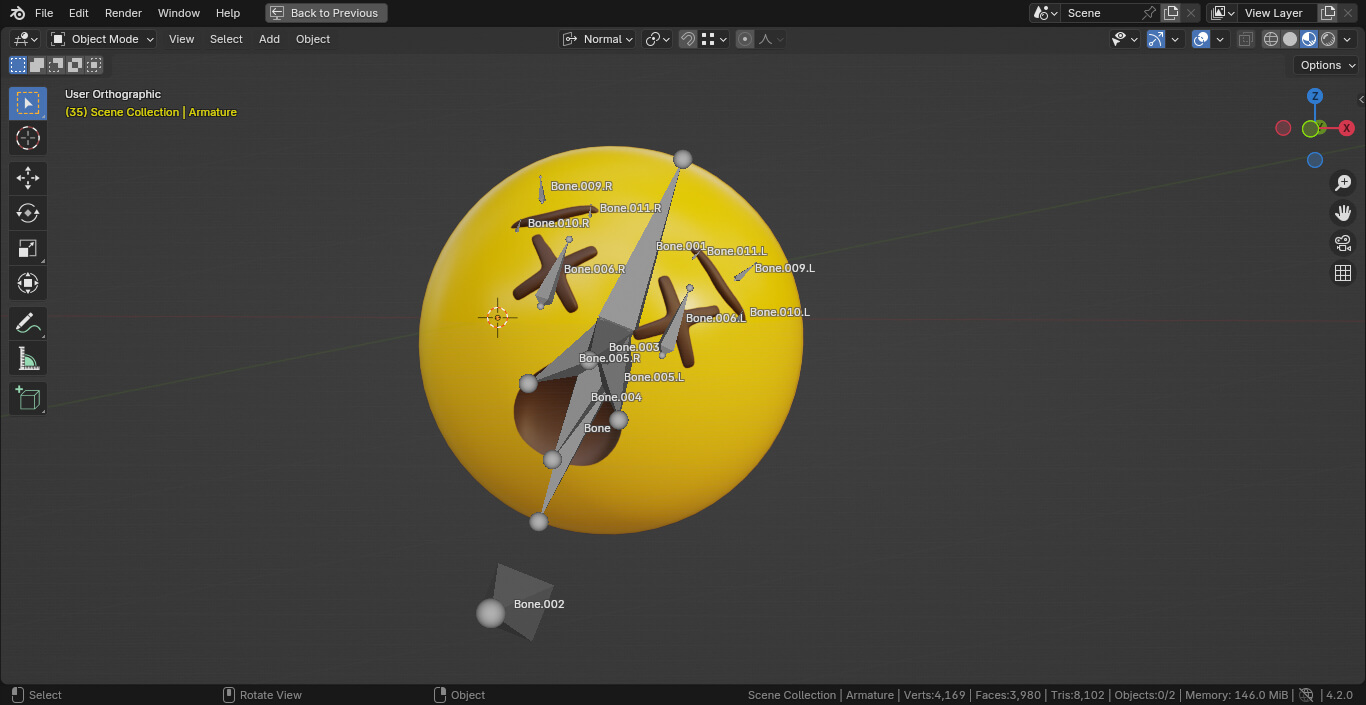Select the Move tool

tap(28, 178)
